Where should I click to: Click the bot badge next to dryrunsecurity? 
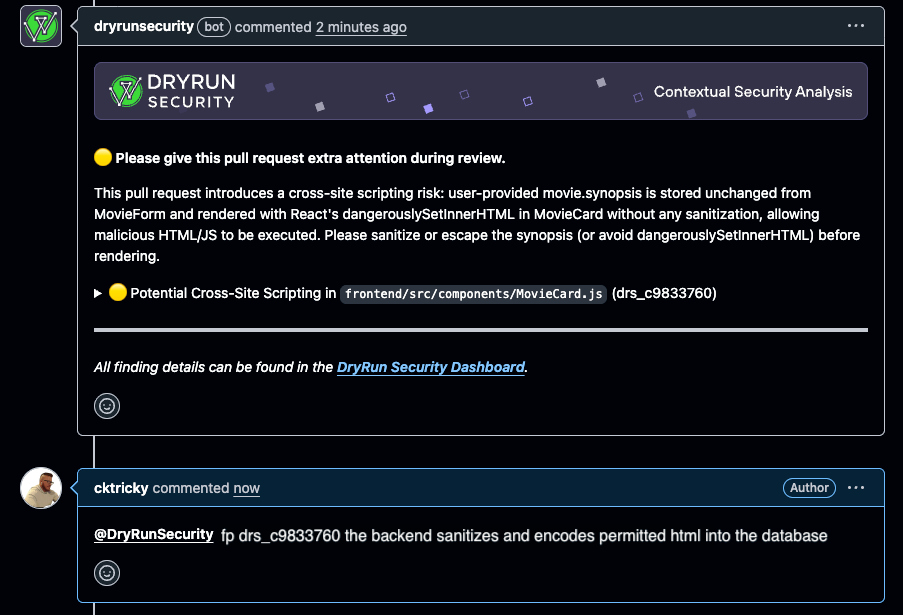coord(214,27)
